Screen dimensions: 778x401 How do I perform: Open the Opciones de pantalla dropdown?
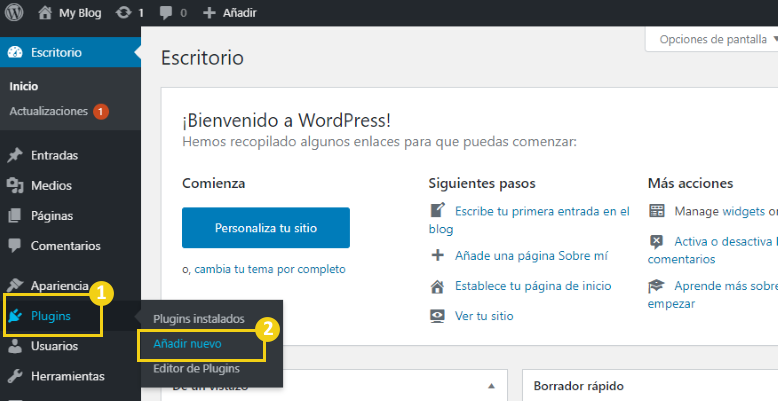tap(714, 39)
